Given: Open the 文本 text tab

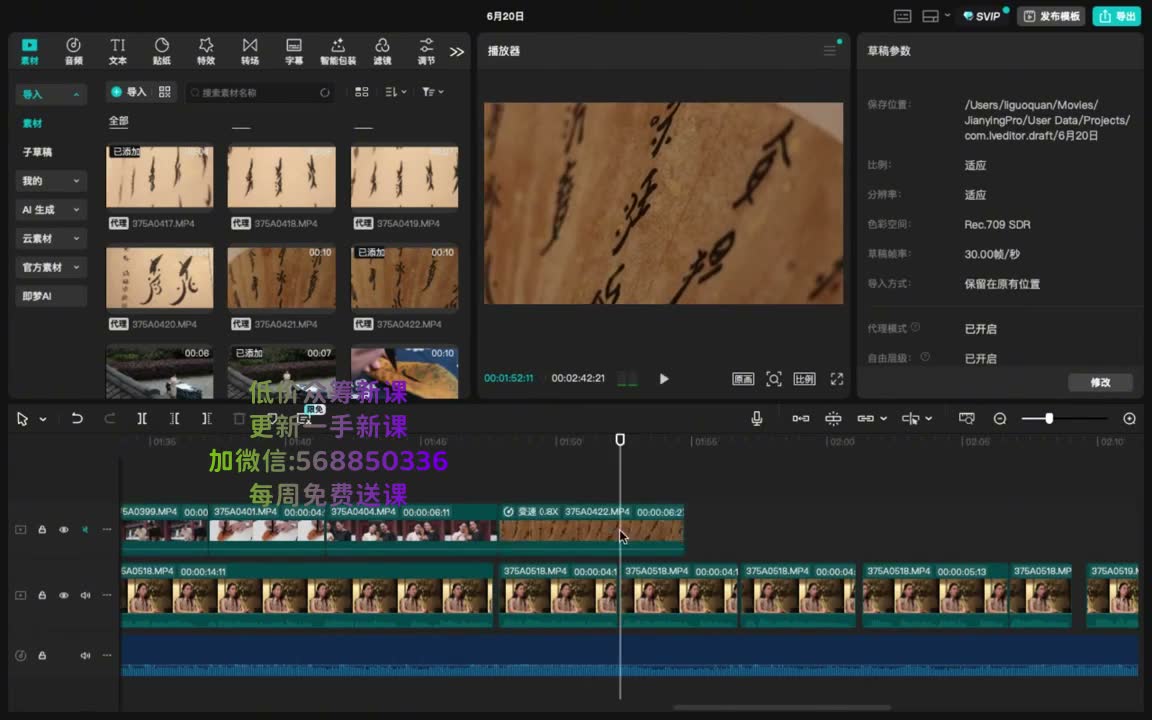Looking at the screenshot, I should (118, 51).
